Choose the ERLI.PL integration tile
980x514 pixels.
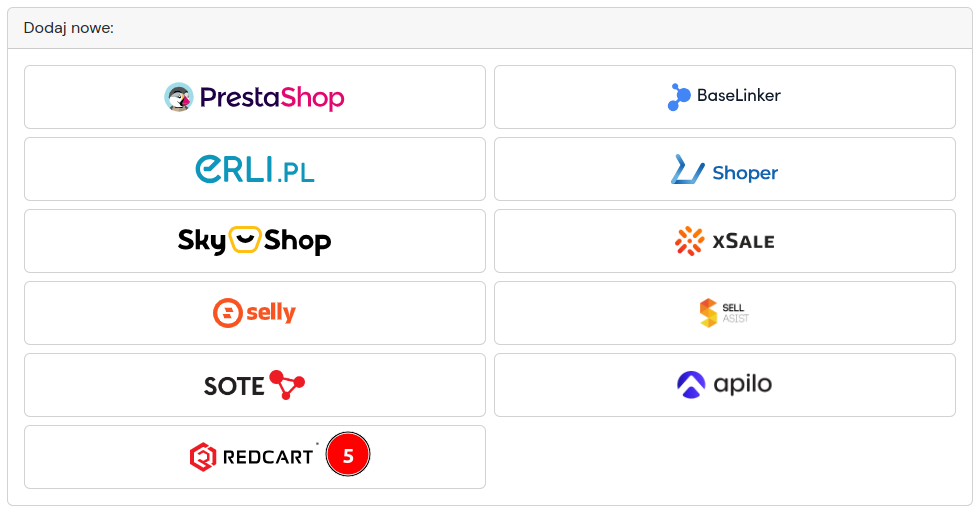(x=255, y=169)
